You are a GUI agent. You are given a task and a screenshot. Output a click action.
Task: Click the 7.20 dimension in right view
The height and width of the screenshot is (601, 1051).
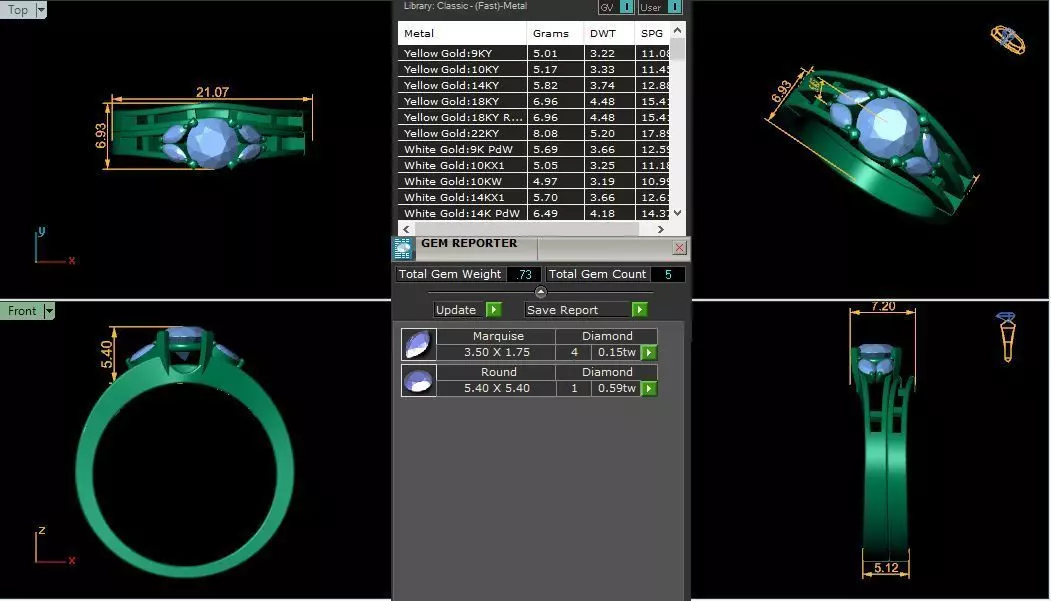pyautogui.click(x=883, y=306)
